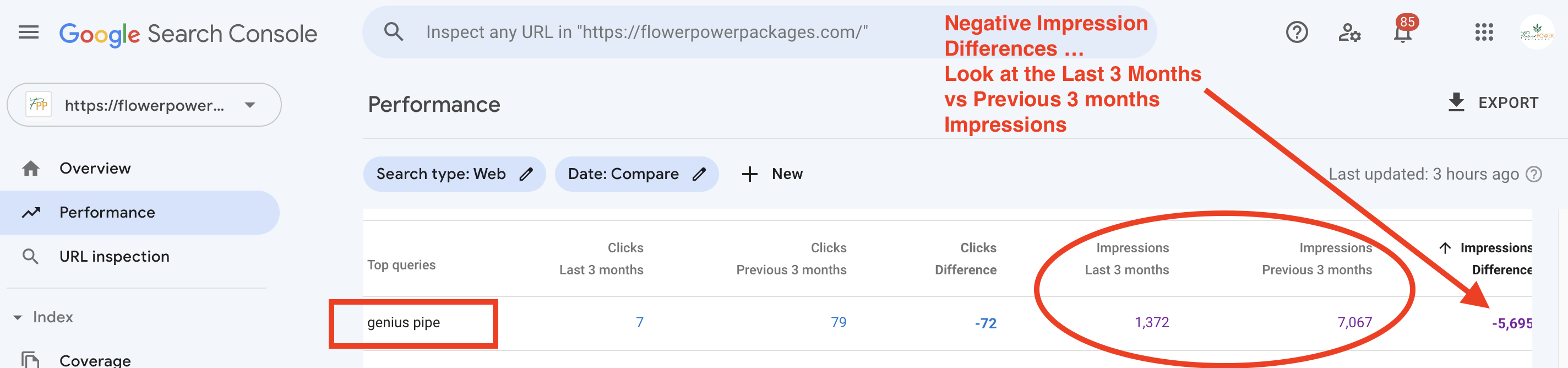Open the Google apps grid

1483,33
